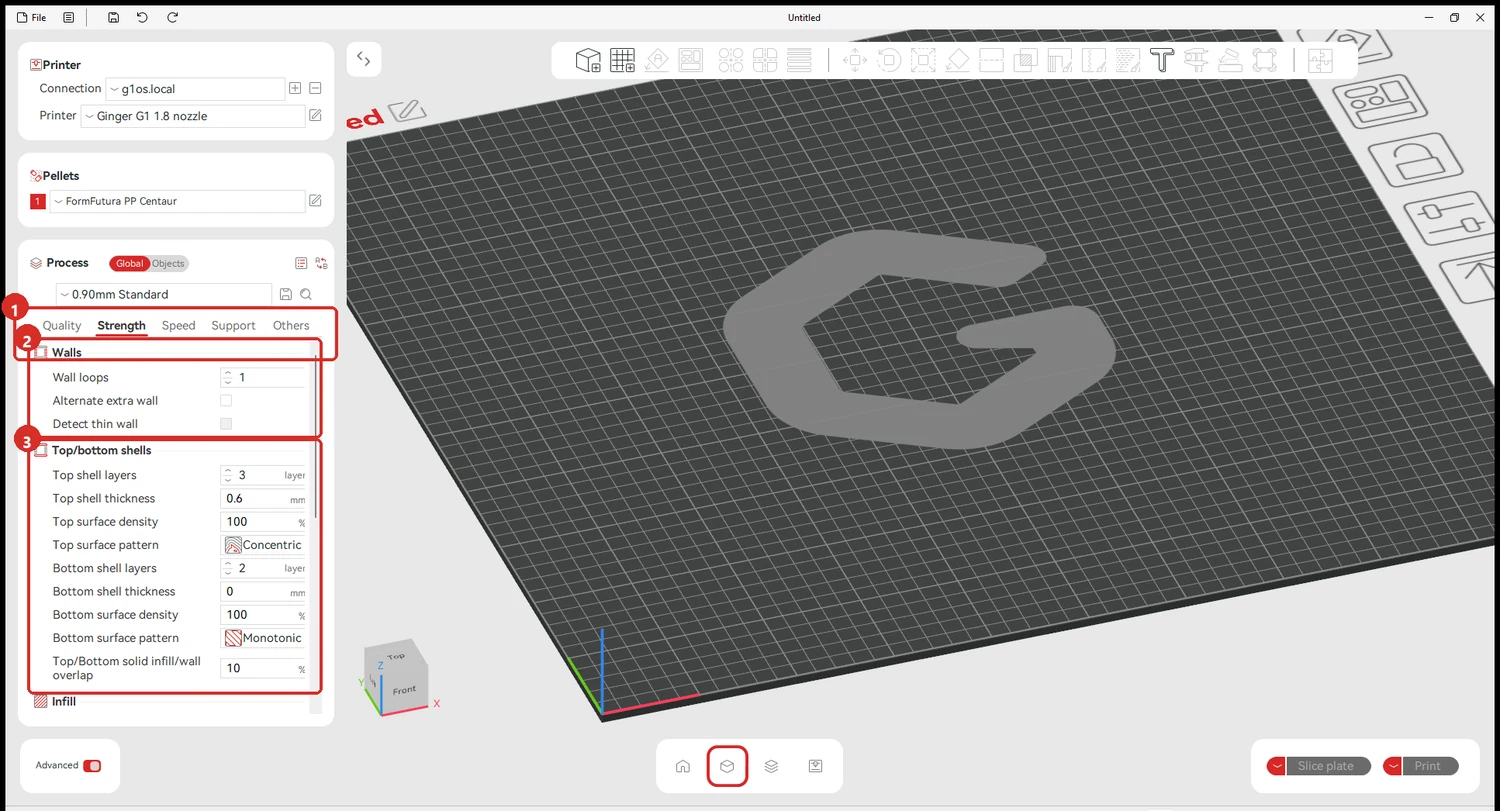The width and height of the screenshot is (1500, 811).
Task: Add a new connection with plus icon
Action: coord(295,88)
